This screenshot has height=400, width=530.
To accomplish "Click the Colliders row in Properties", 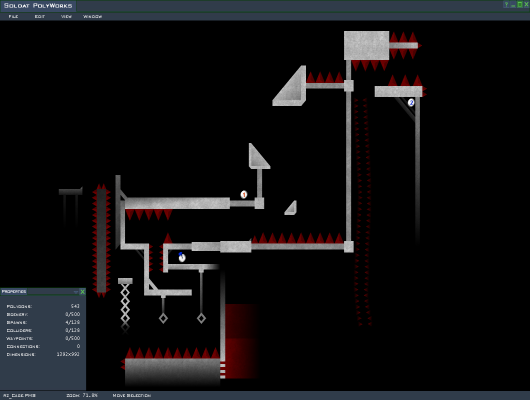I will (43, 330).
